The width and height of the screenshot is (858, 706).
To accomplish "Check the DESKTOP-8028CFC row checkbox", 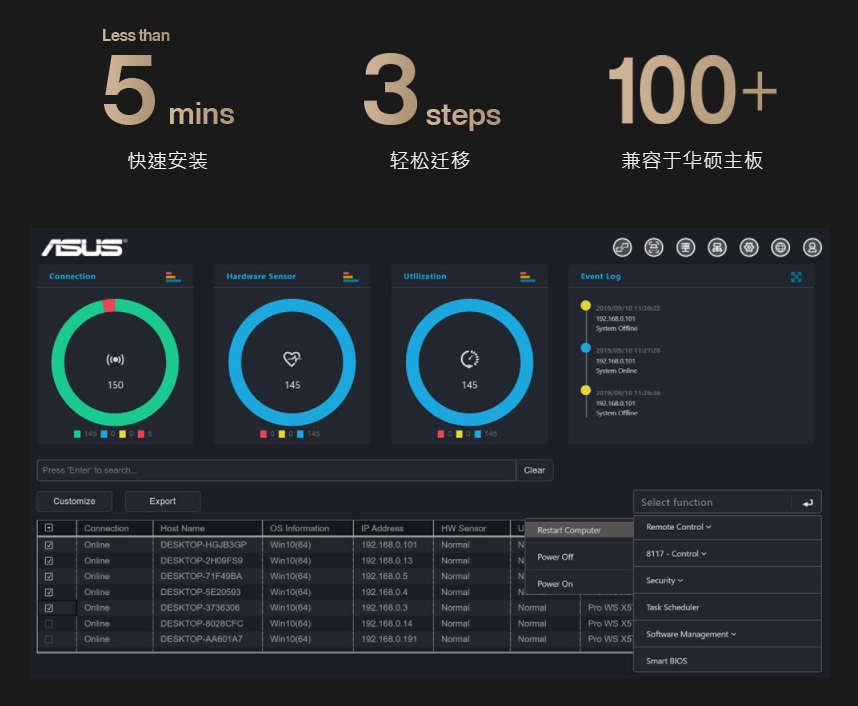I will pyautogui.click(x=49, y=623).
